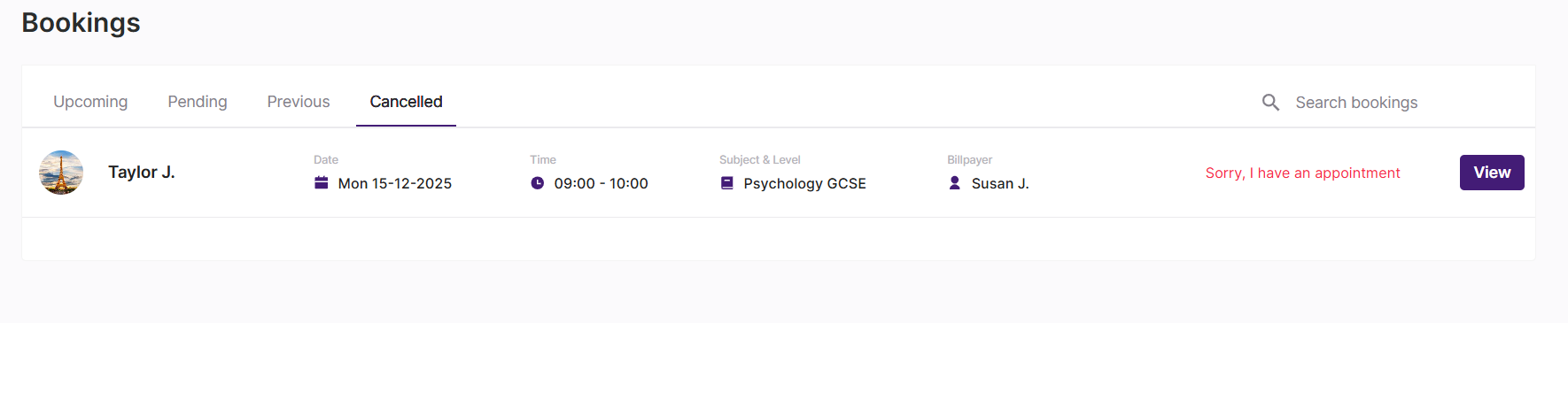Click the Subject & Level column label
The image size is (1568, 400).
(760, 160)
